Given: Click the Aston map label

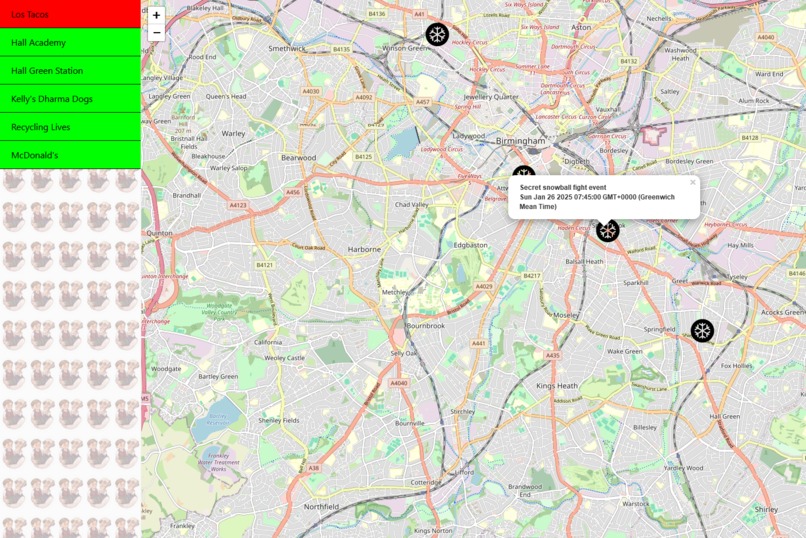Looking at the screenshot, I should pos(581,27).
